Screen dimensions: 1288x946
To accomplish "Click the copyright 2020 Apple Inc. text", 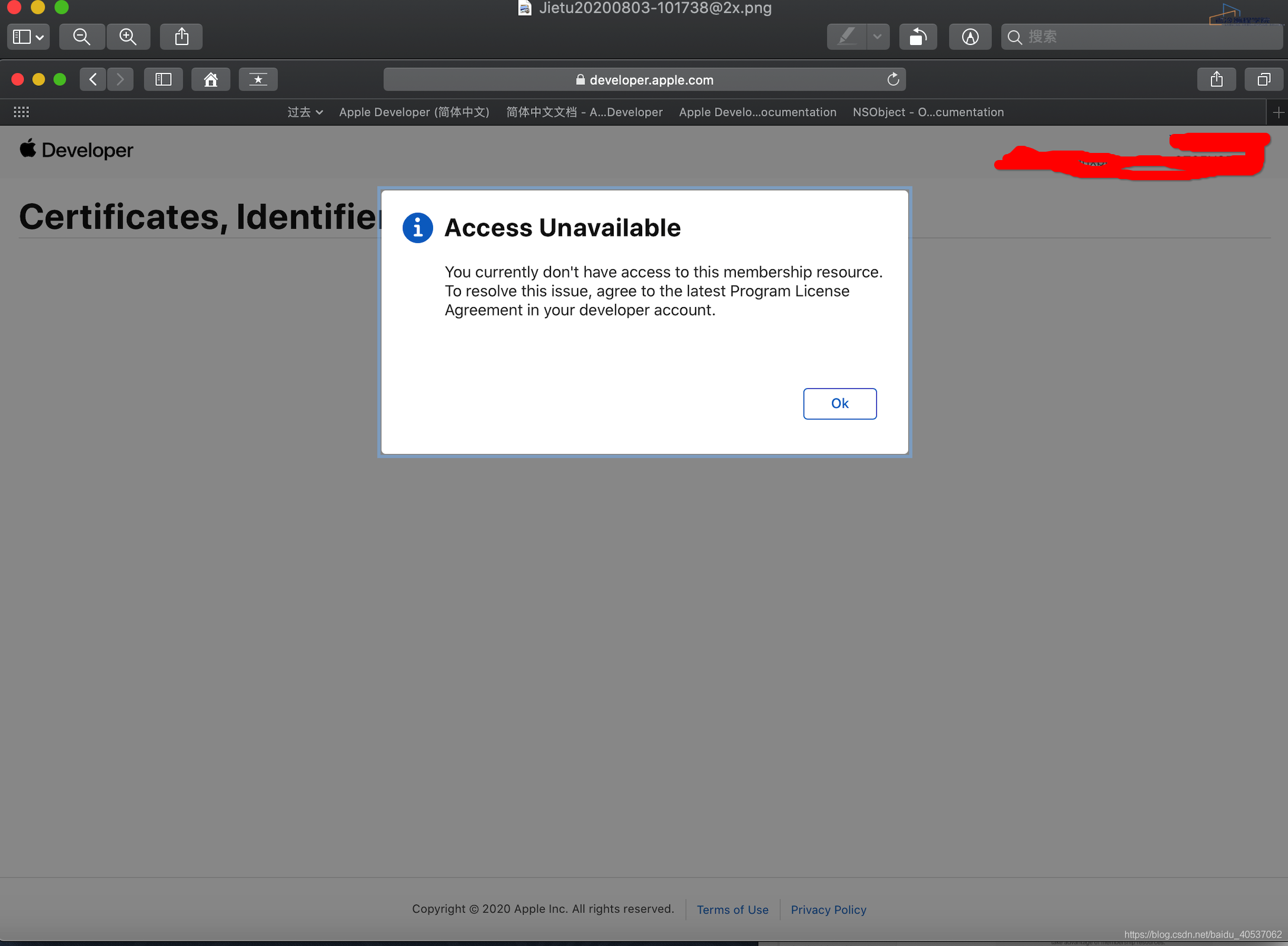I will click(x=543, y=909).
